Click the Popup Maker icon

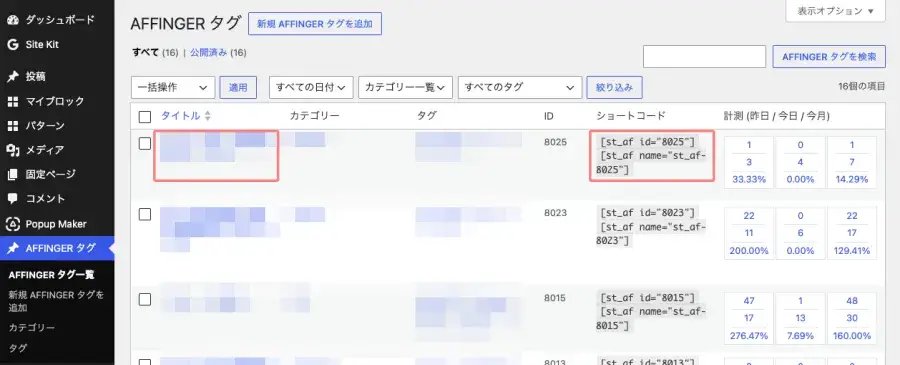13,224
